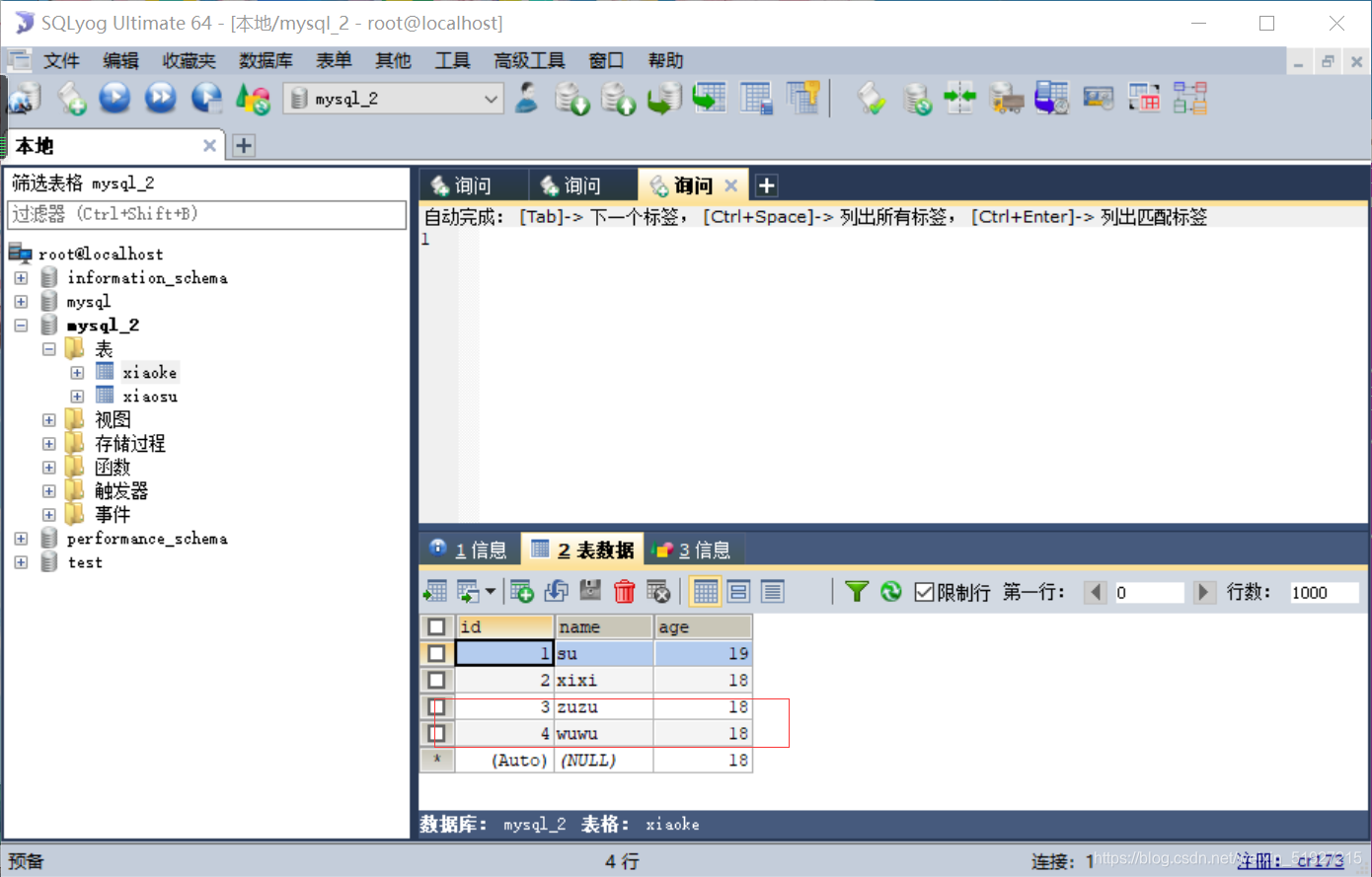Expand the mysql database node

click(21, 302)
